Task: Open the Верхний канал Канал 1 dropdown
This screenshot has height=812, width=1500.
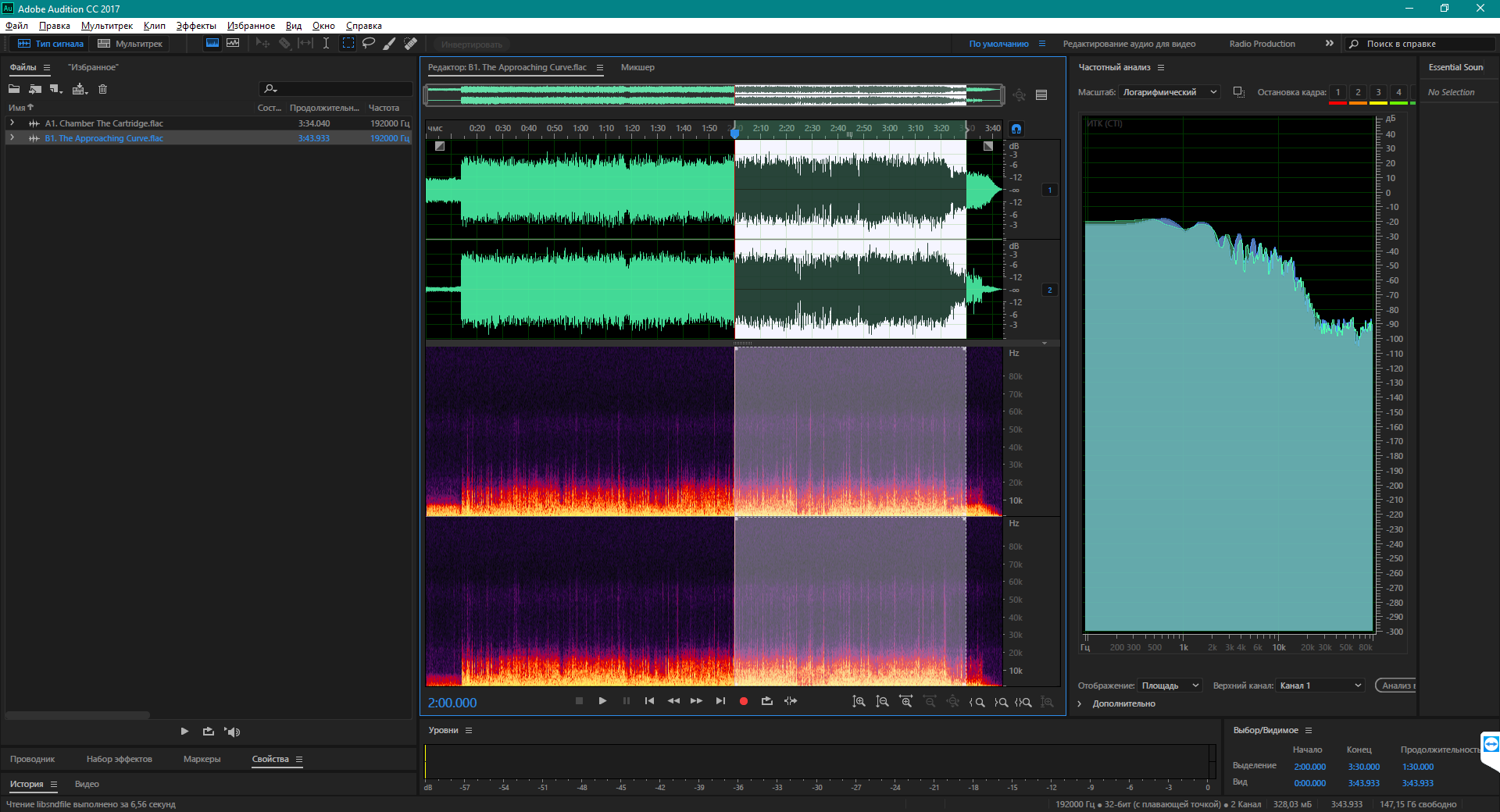Action: [1320, 686]
